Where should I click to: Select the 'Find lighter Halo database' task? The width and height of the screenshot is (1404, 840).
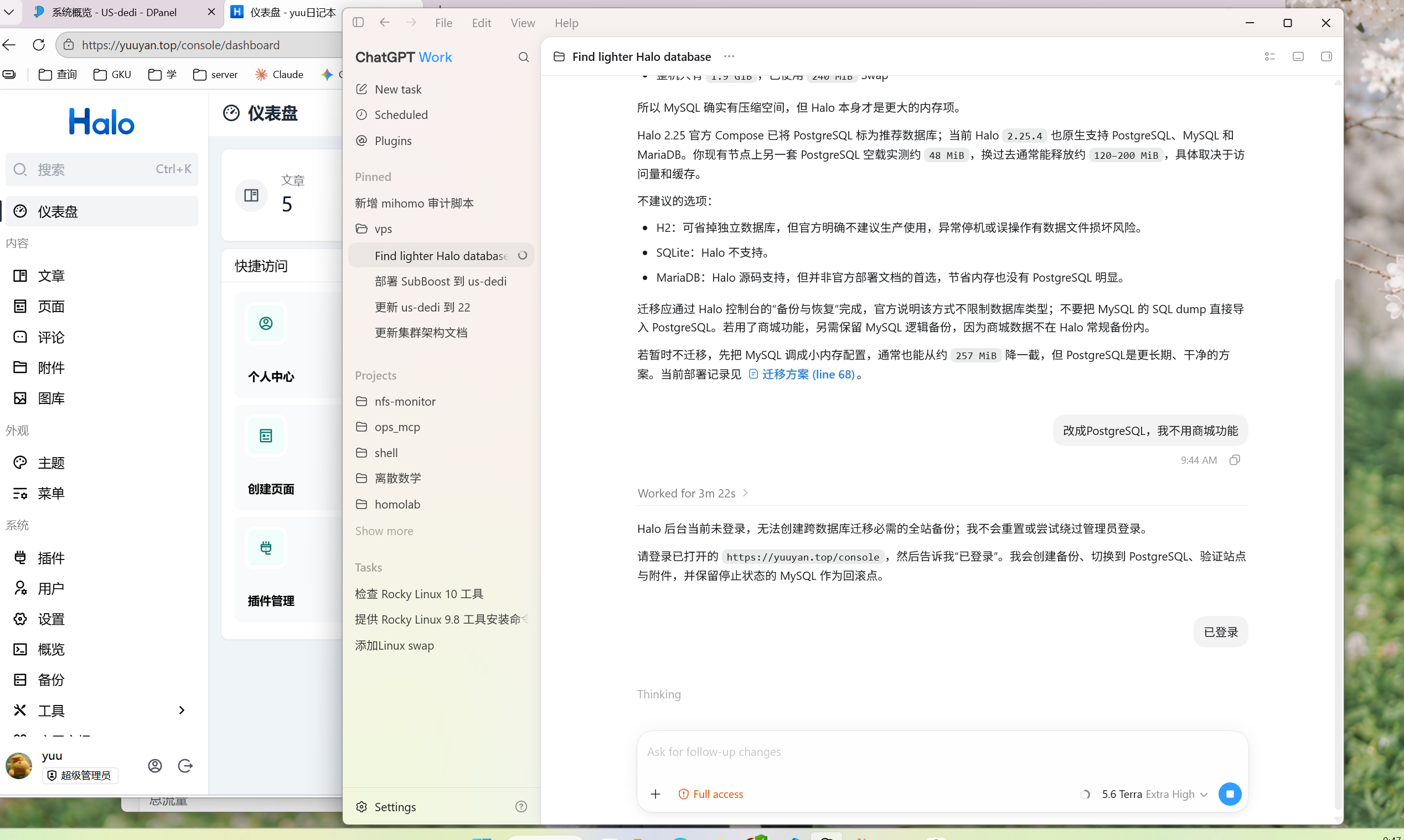pyautogui.click(x=441, y=255)
